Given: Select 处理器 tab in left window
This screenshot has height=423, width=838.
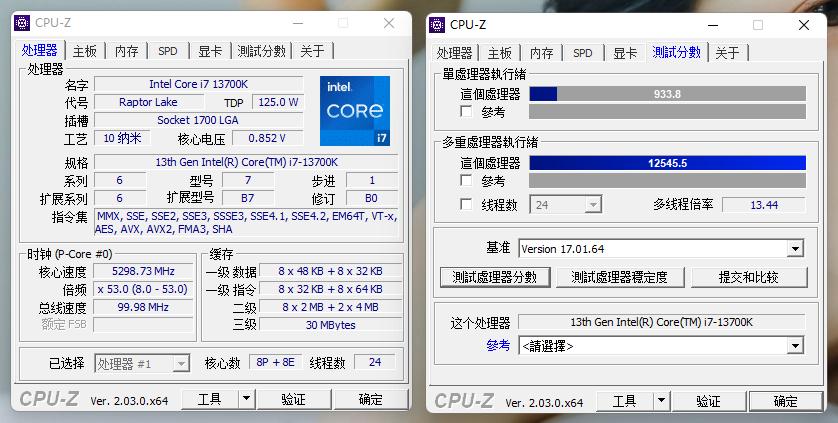Looking at the screenshot, I should point(40,50).
